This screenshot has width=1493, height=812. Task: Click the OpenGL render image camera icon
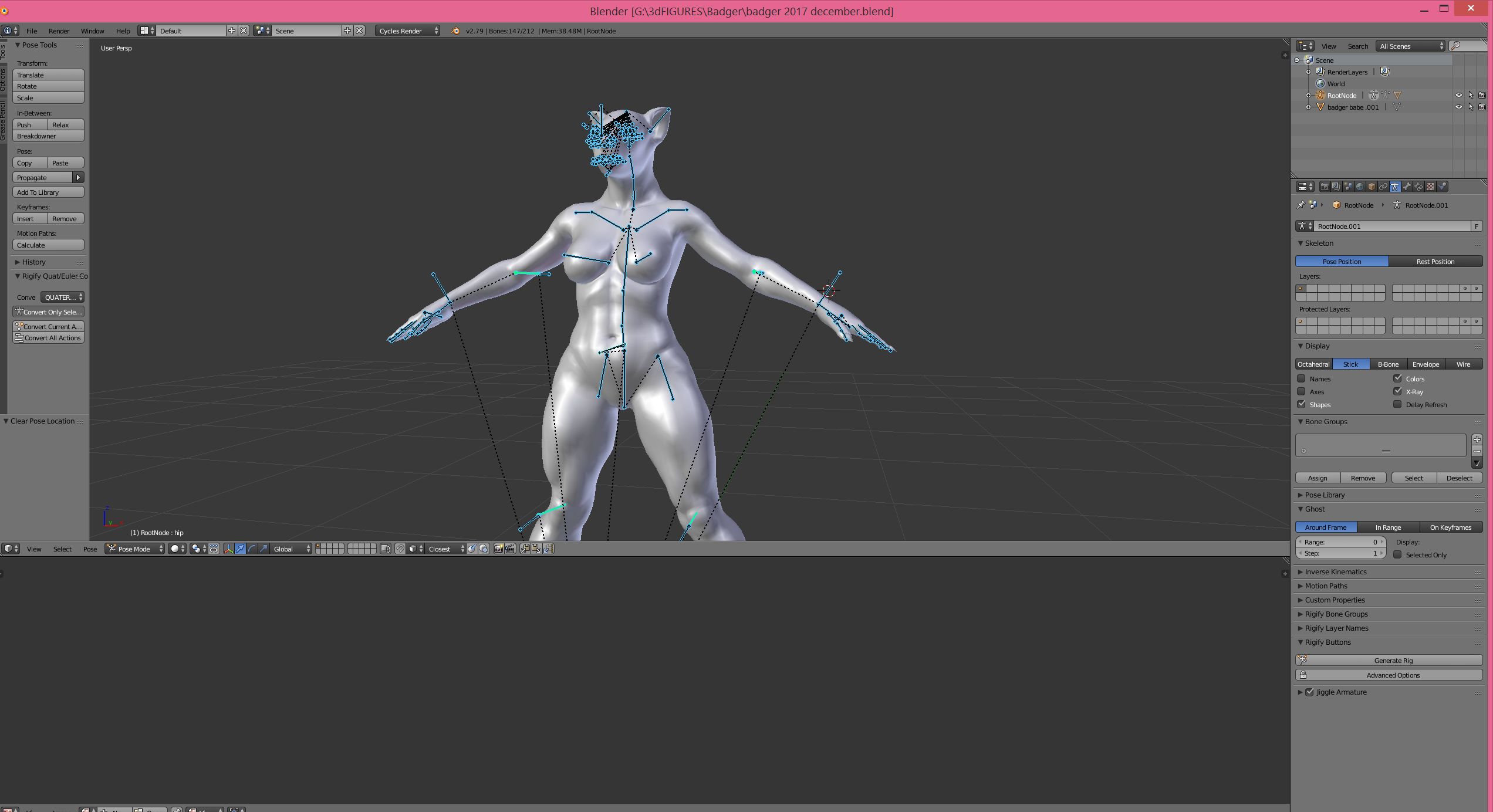pyautogui.click(x=498, y=549)
